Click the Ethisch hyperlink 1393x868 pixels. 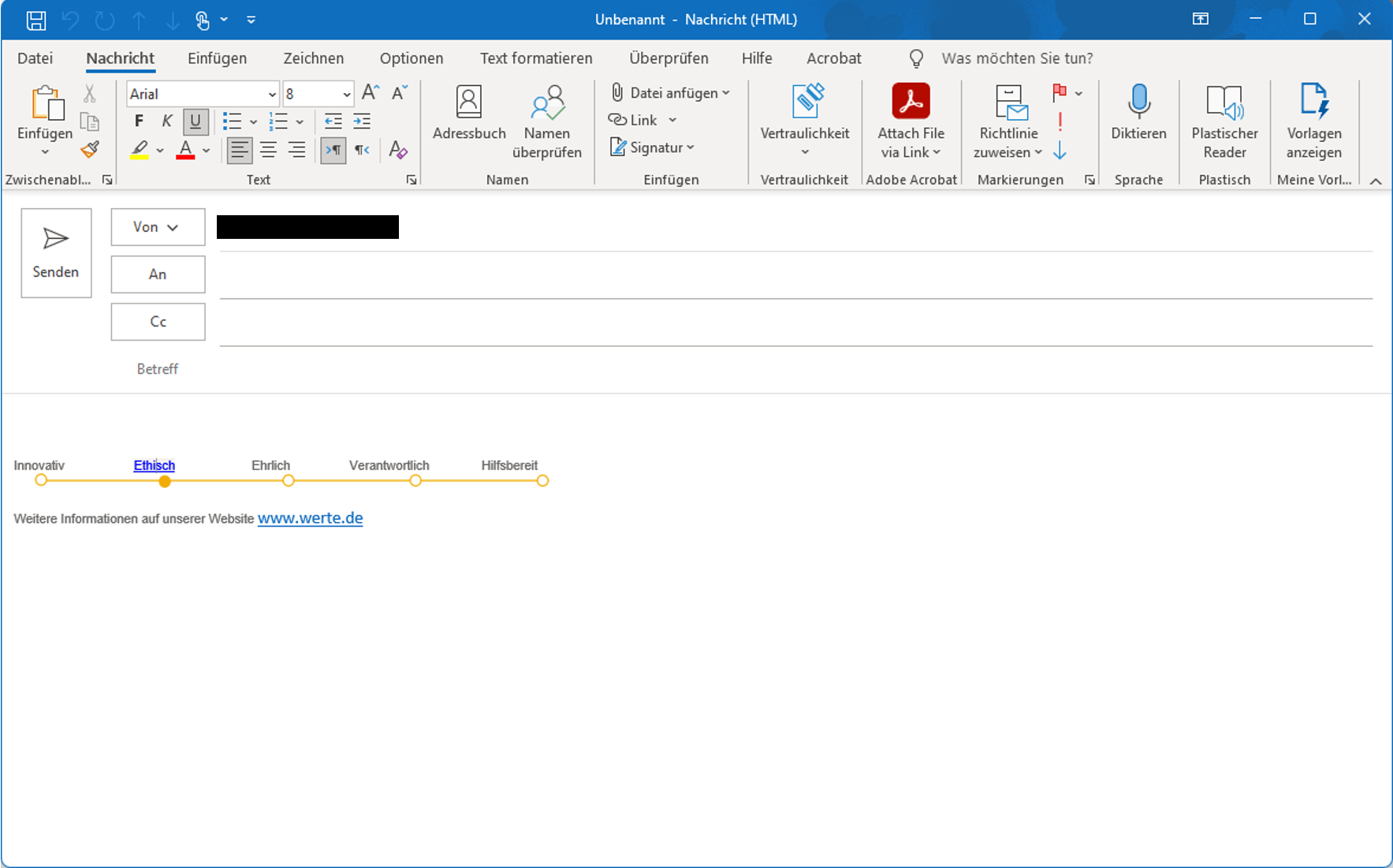point(155,465)
